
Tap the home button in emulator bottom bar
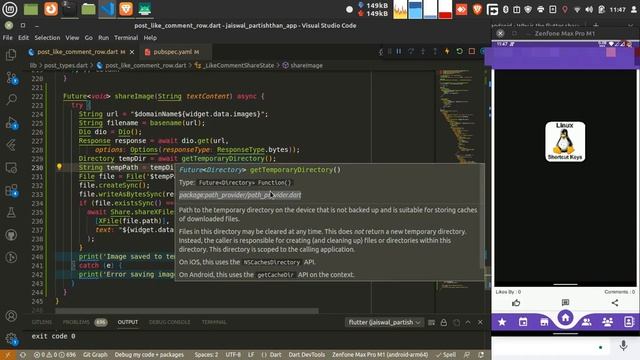point(565,318)
